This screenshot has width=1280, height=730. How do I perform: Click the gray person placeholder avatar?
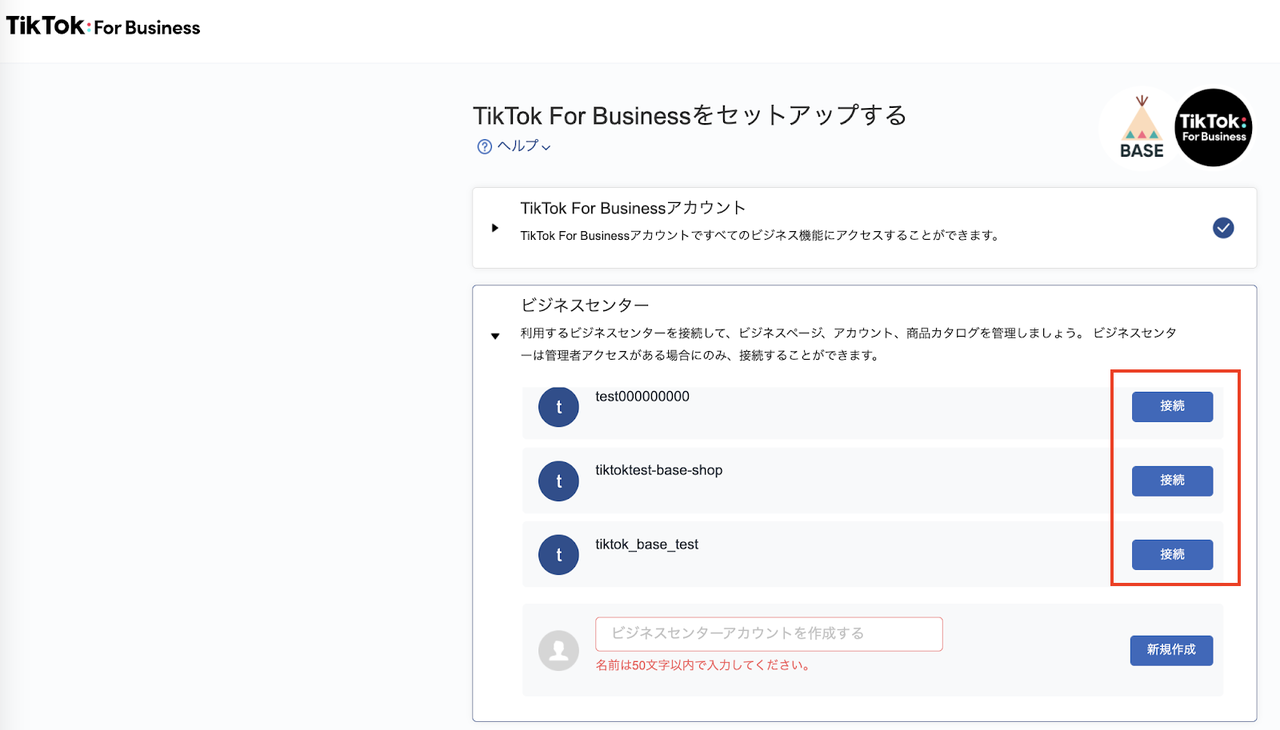[558, 650]
